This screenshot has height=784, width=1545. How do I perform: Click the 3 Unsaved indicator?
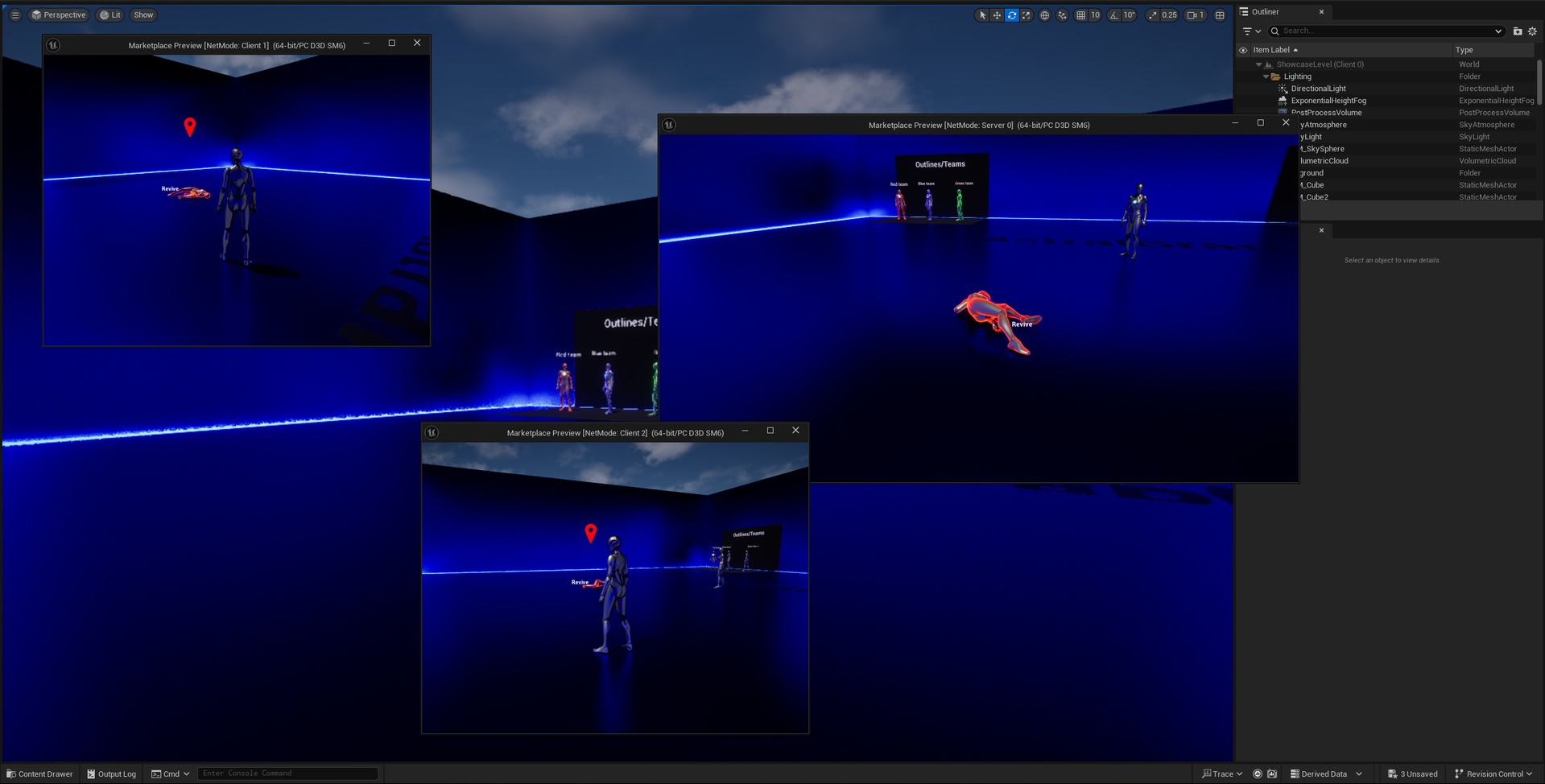coord(1412,774)
